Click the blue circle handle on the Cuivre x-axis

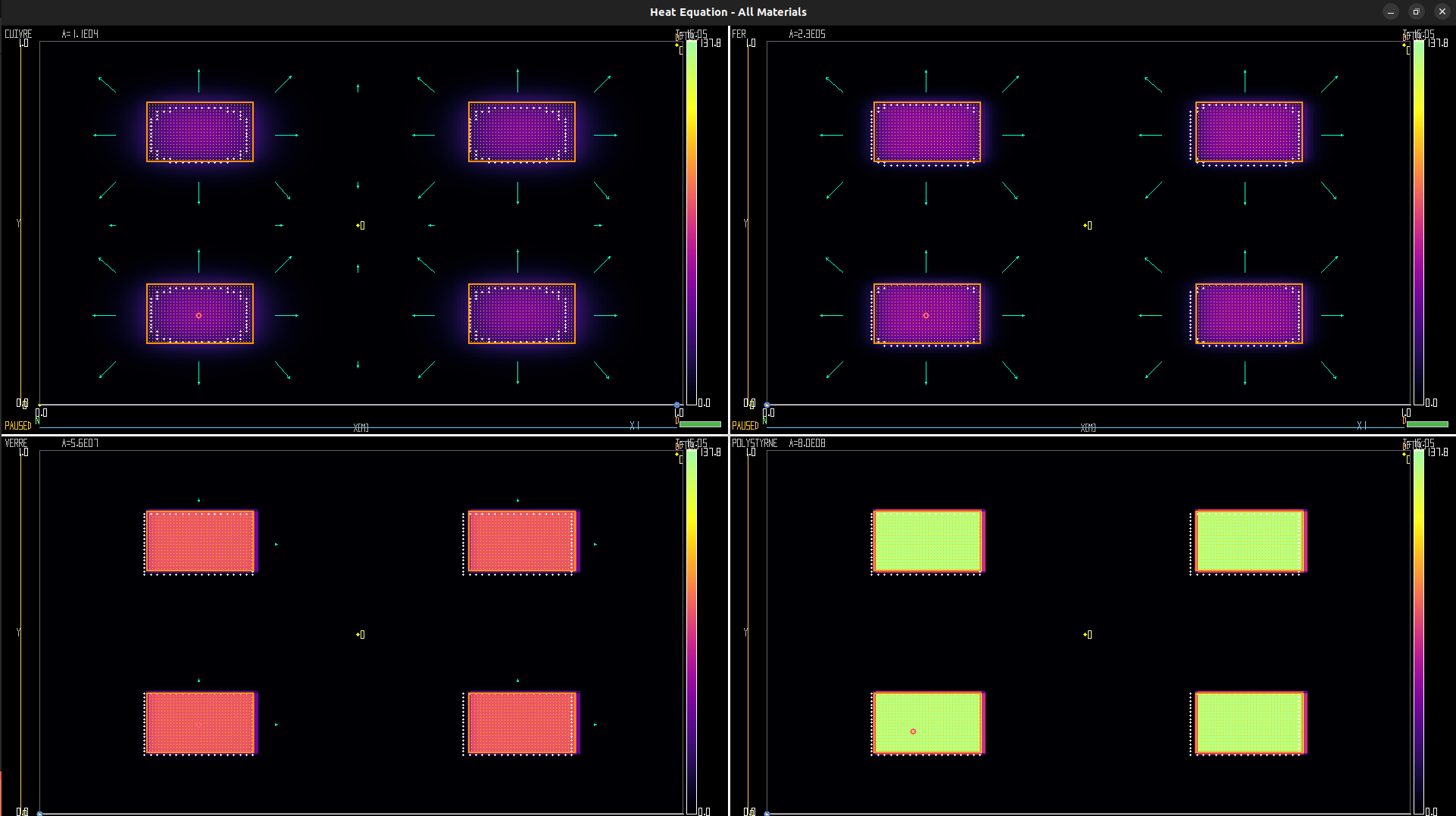676,405
